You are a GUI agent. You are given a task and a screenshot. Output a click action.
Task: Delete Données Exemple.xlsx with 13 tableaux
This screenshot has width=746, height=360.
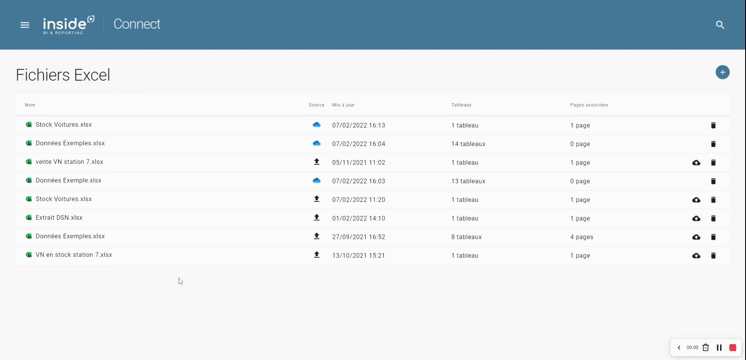(713, 181)
